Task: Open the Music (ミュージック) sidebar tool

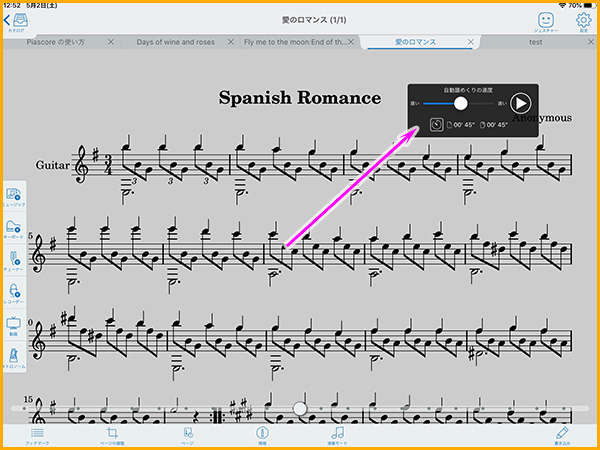Action: (x=14, y=197)
